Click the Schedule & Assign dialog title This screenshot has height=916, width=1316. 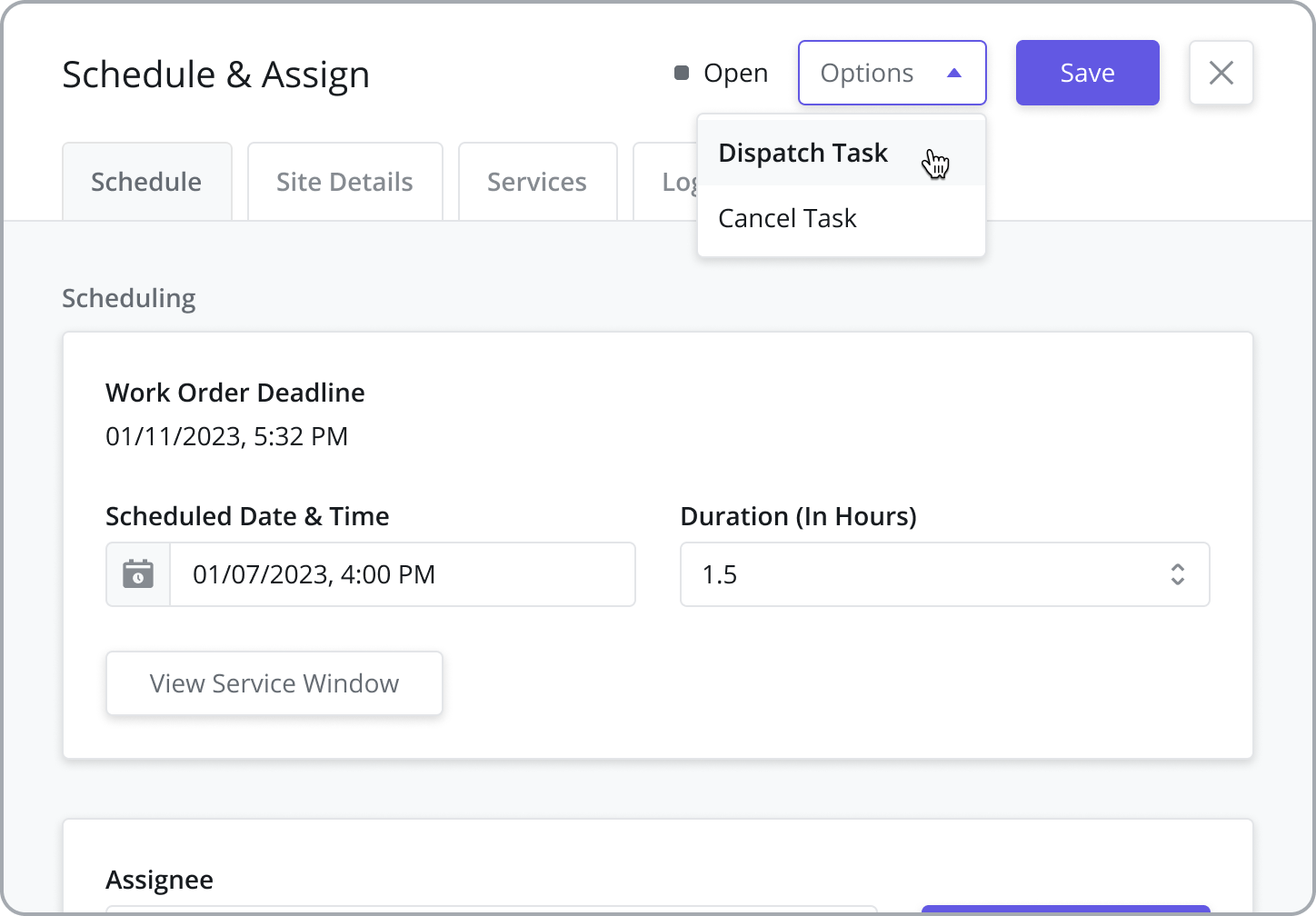pos(215,75)
